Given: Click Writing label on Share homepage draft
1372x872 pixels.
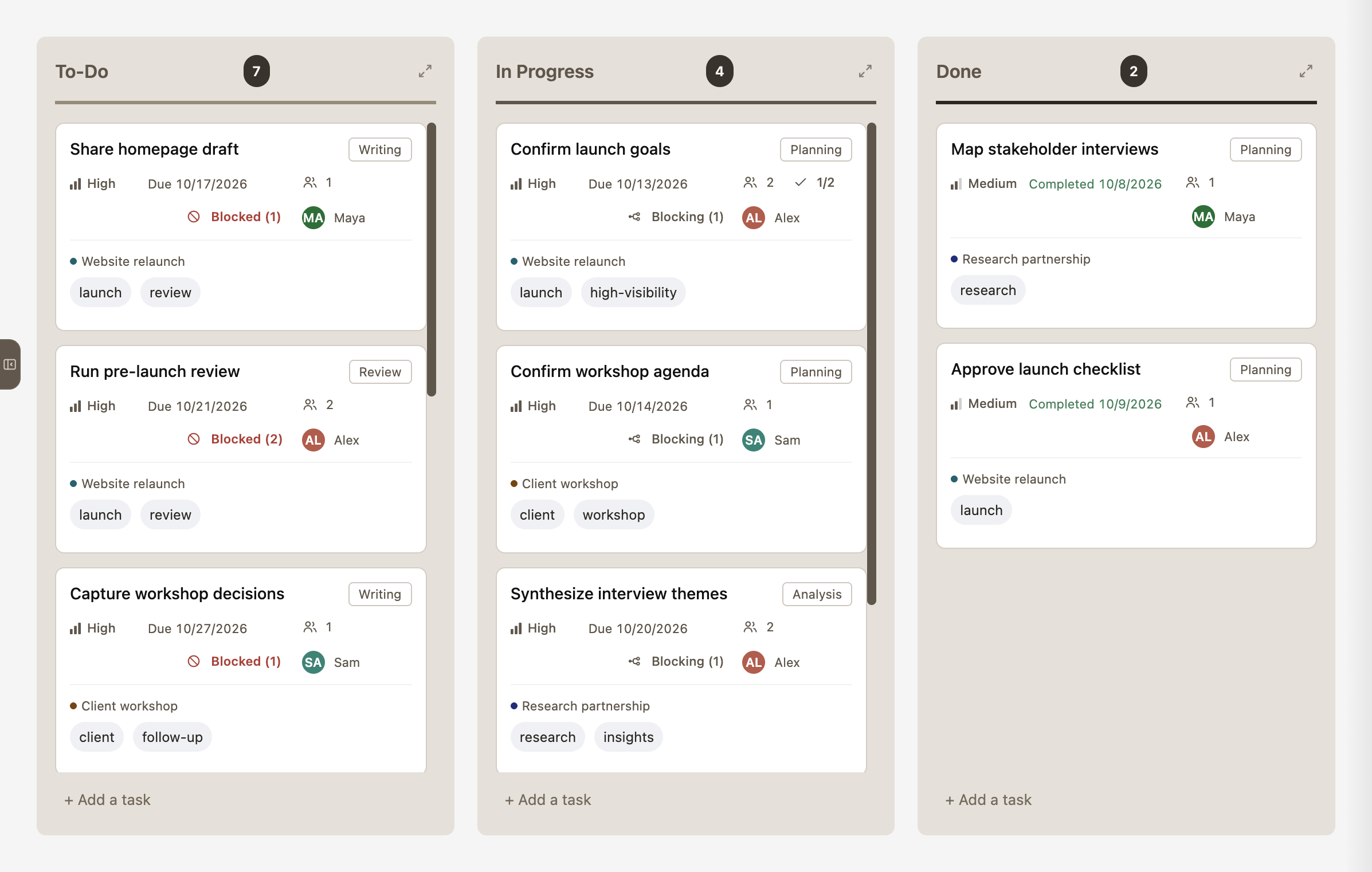Looking at the screenshot, I should [380, 150].
